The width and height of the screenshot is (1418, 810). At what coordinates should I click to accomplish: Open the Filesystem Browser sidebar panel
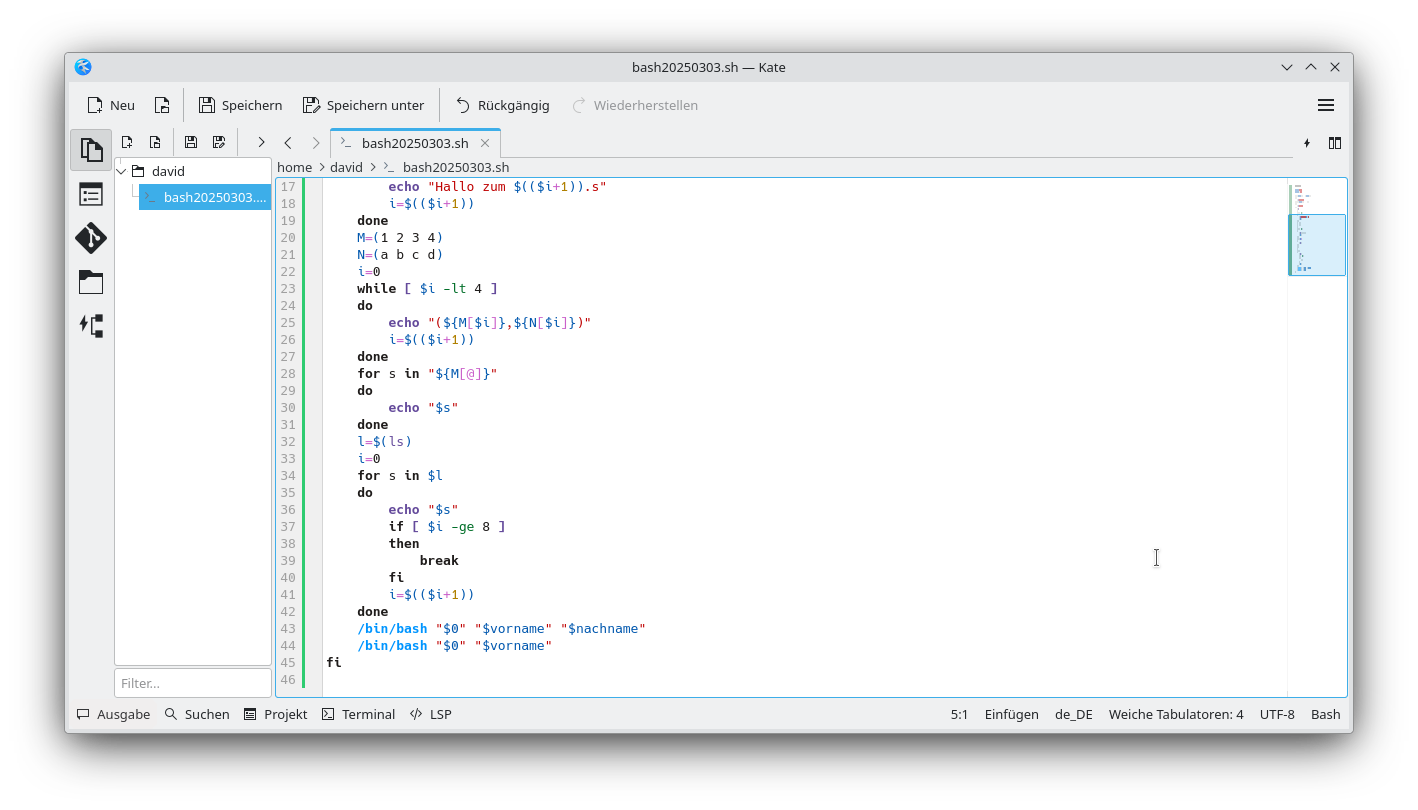pyautogui.click(x=91, y=283)
